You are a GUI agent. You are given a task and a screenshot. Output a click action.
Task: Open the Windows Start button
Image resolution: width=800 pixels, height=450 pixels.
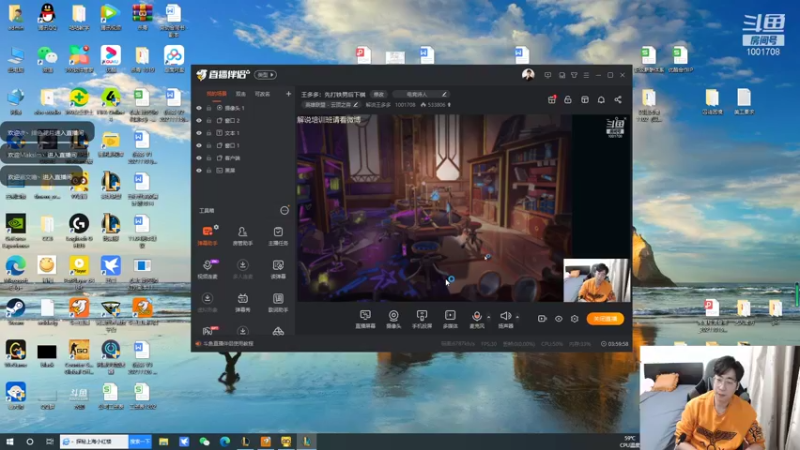point(10,442)
